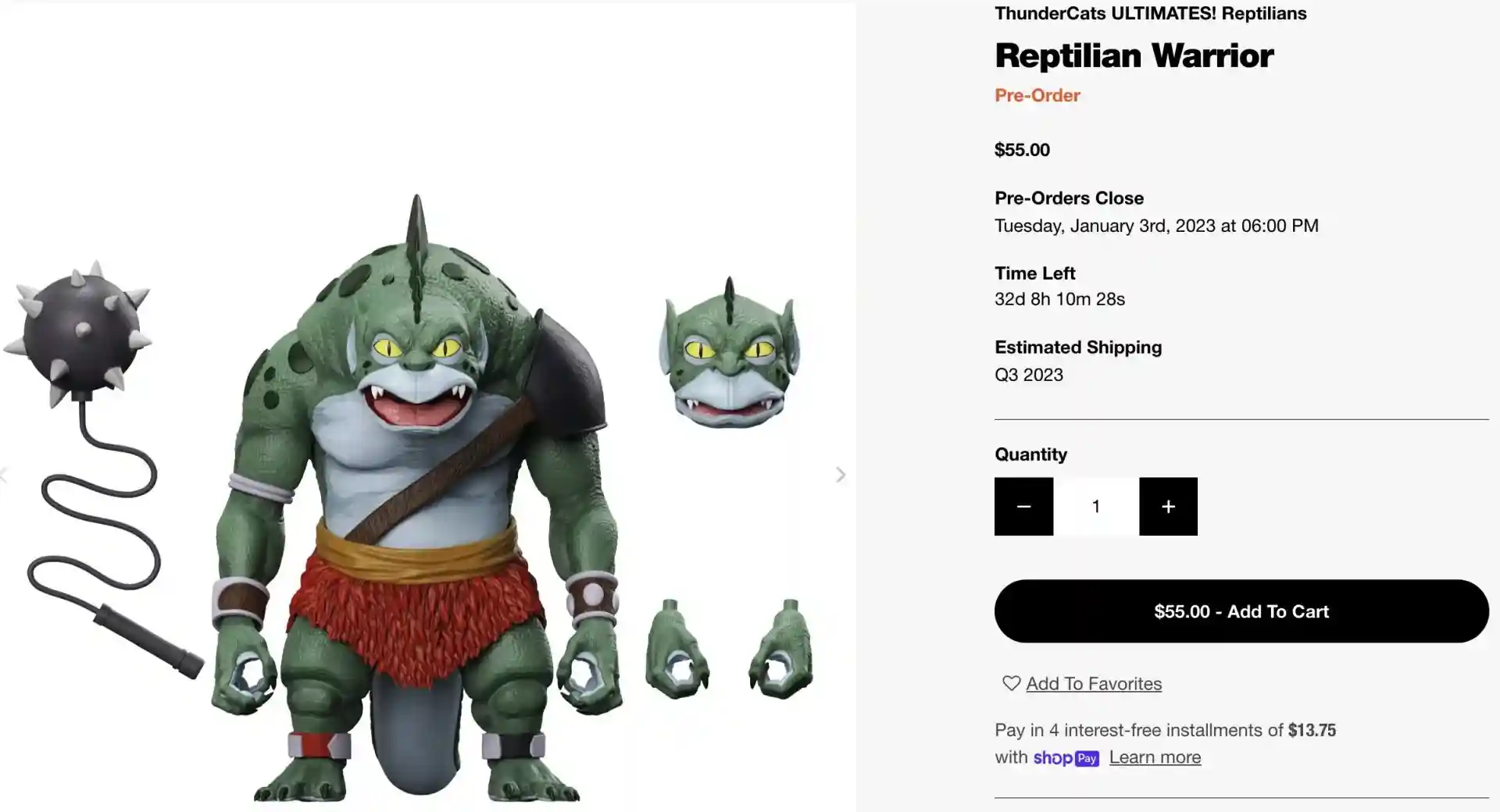Show the next product image
Image resolution: width=1500 pixels, height=812 pixels.
point(841,475)
